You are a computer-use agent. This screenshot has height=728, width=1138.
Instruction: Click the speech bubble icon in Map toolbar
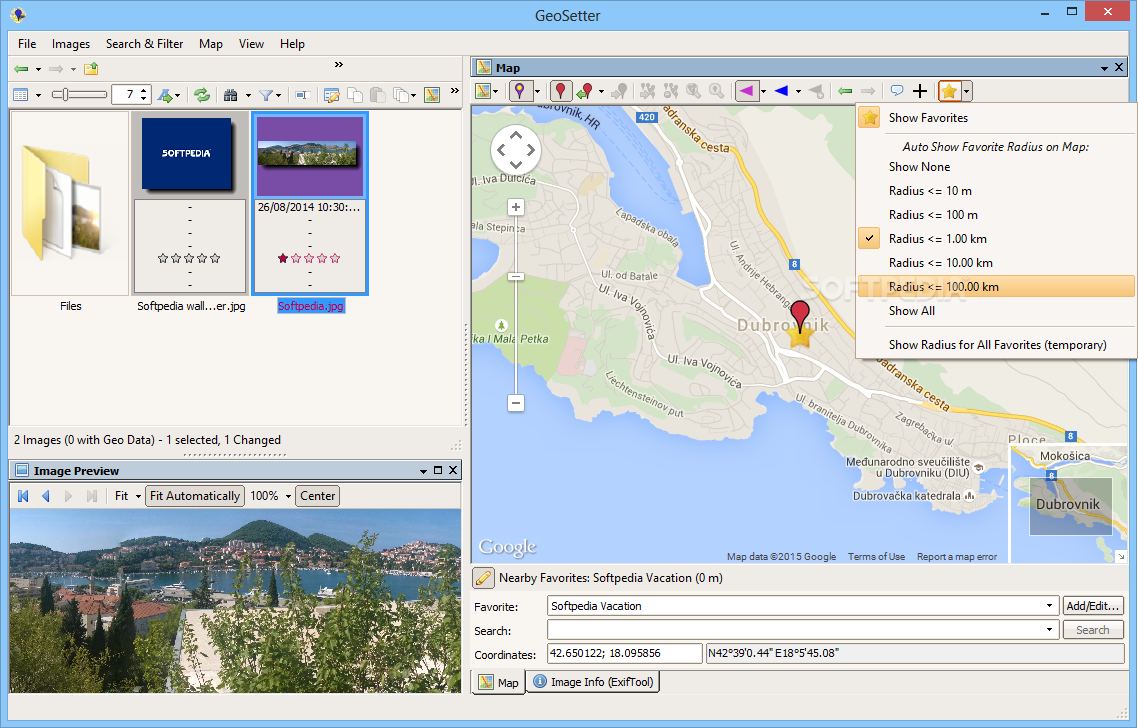click(897, 91)
